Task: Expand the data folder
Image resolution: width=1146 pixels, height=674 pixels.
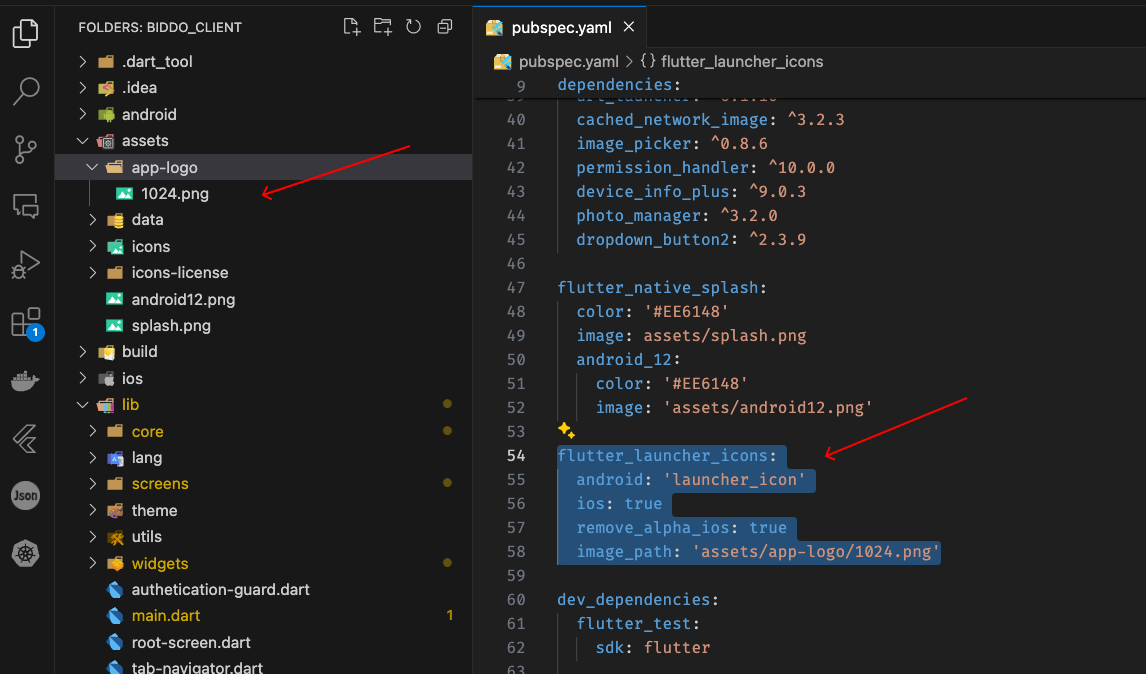Action: 92,219
